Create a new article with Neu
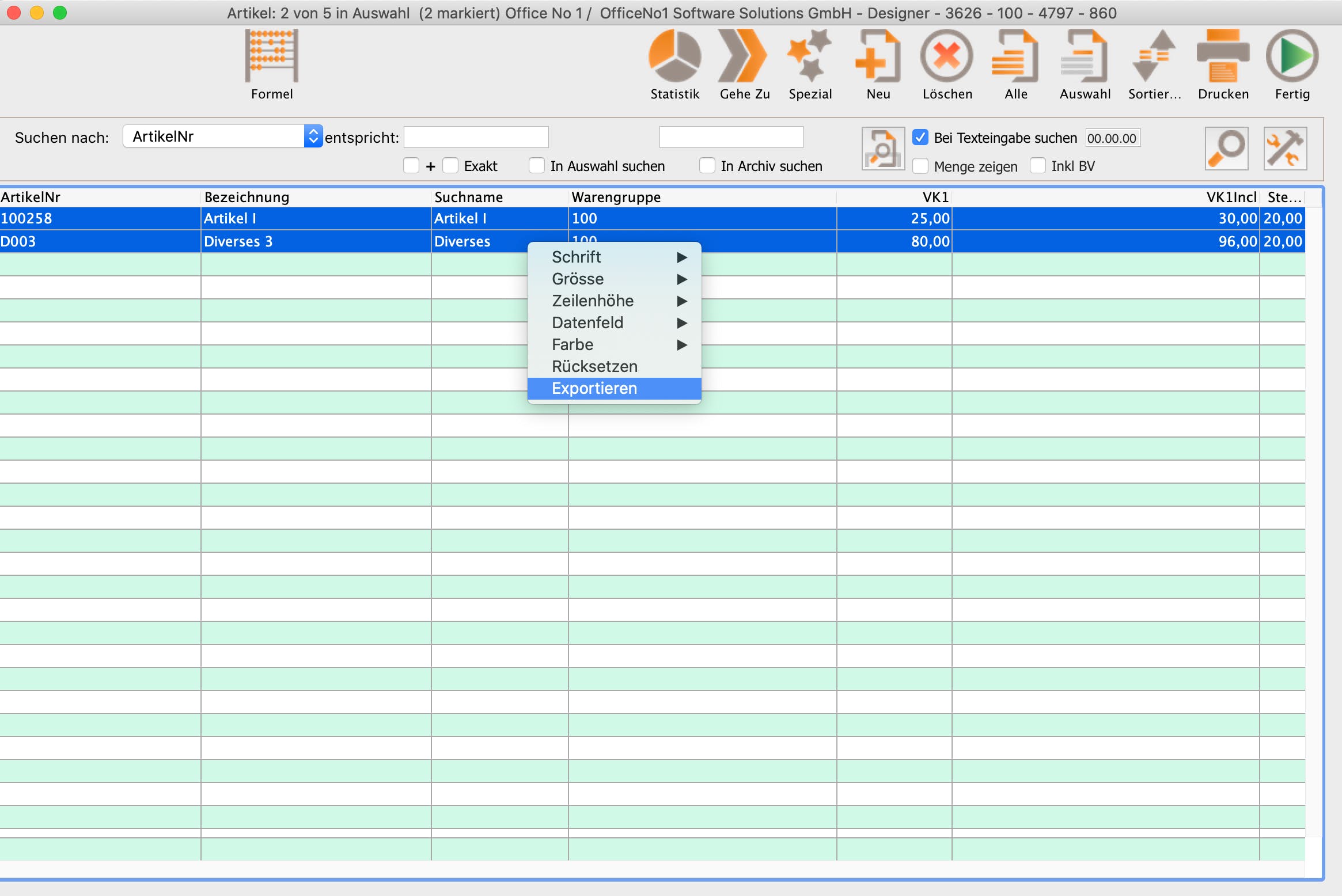This screenshot has height=896, width=1342. (878, 56)
